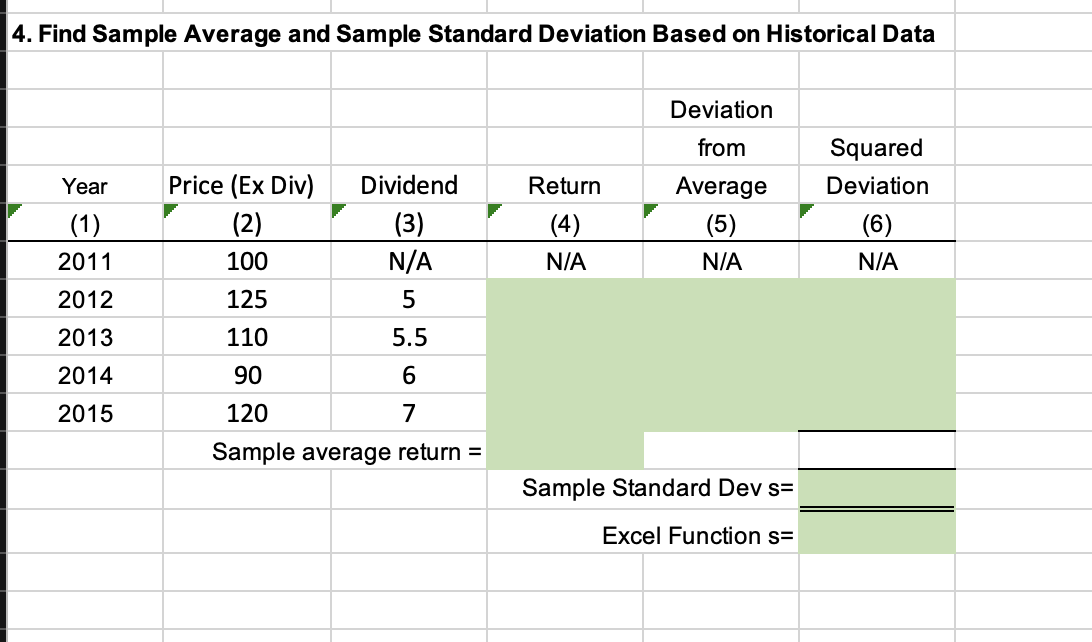Click the Squared Deviation header cell
The width and height of the screenshot is (1092, 642).
click(x=878, y=166)
